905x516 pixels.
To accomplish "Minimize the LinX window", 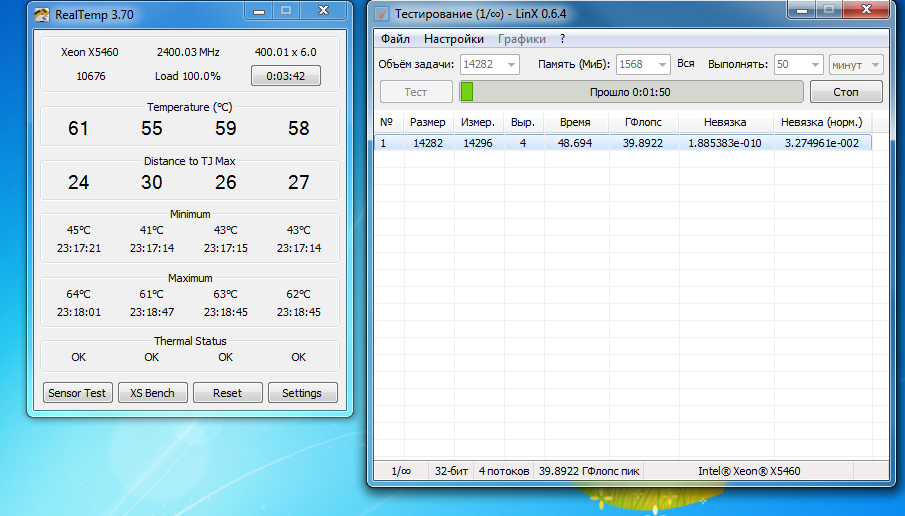I will click(802, 10).
